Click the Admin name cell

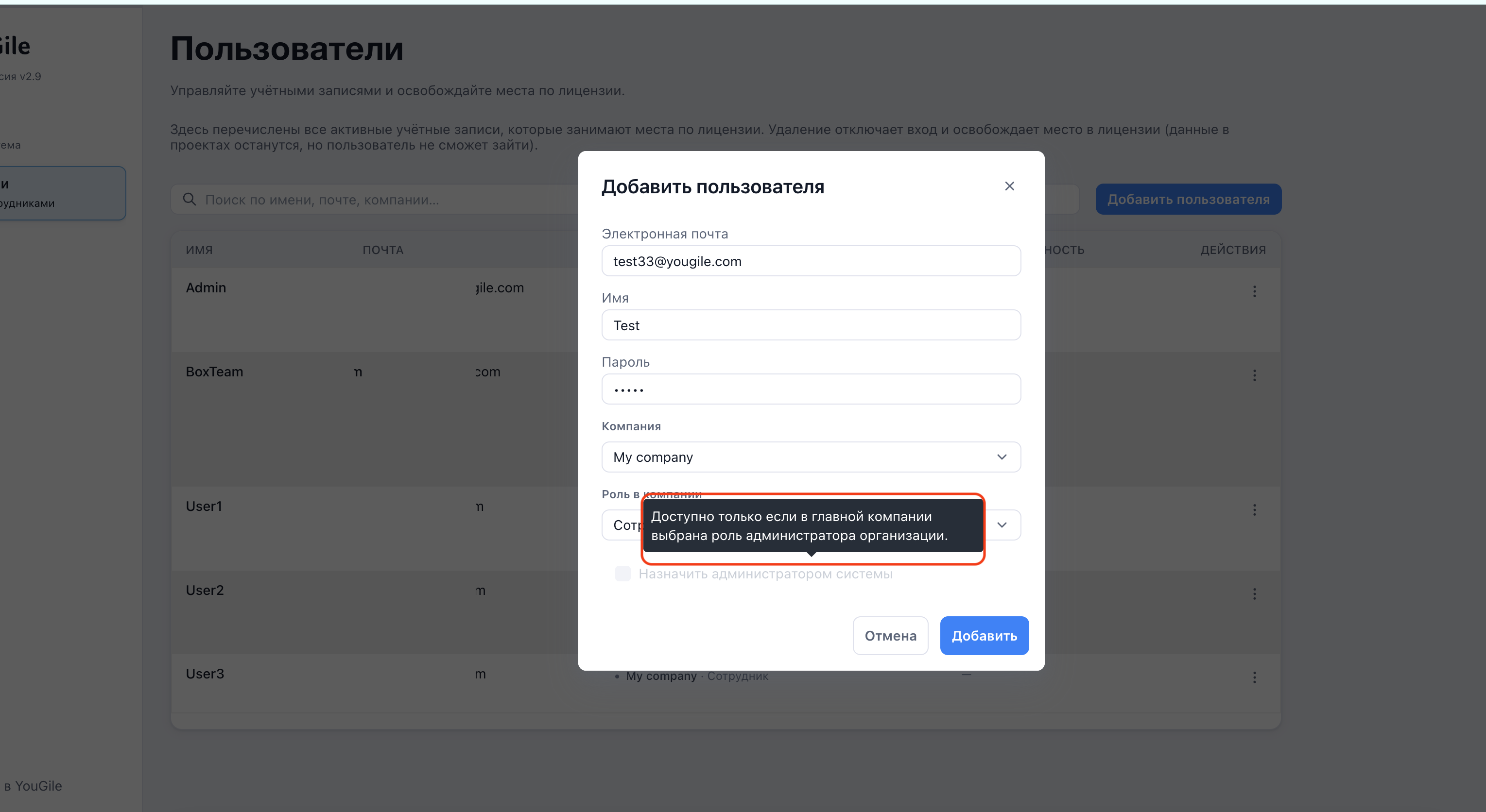[x=206, y=287]
